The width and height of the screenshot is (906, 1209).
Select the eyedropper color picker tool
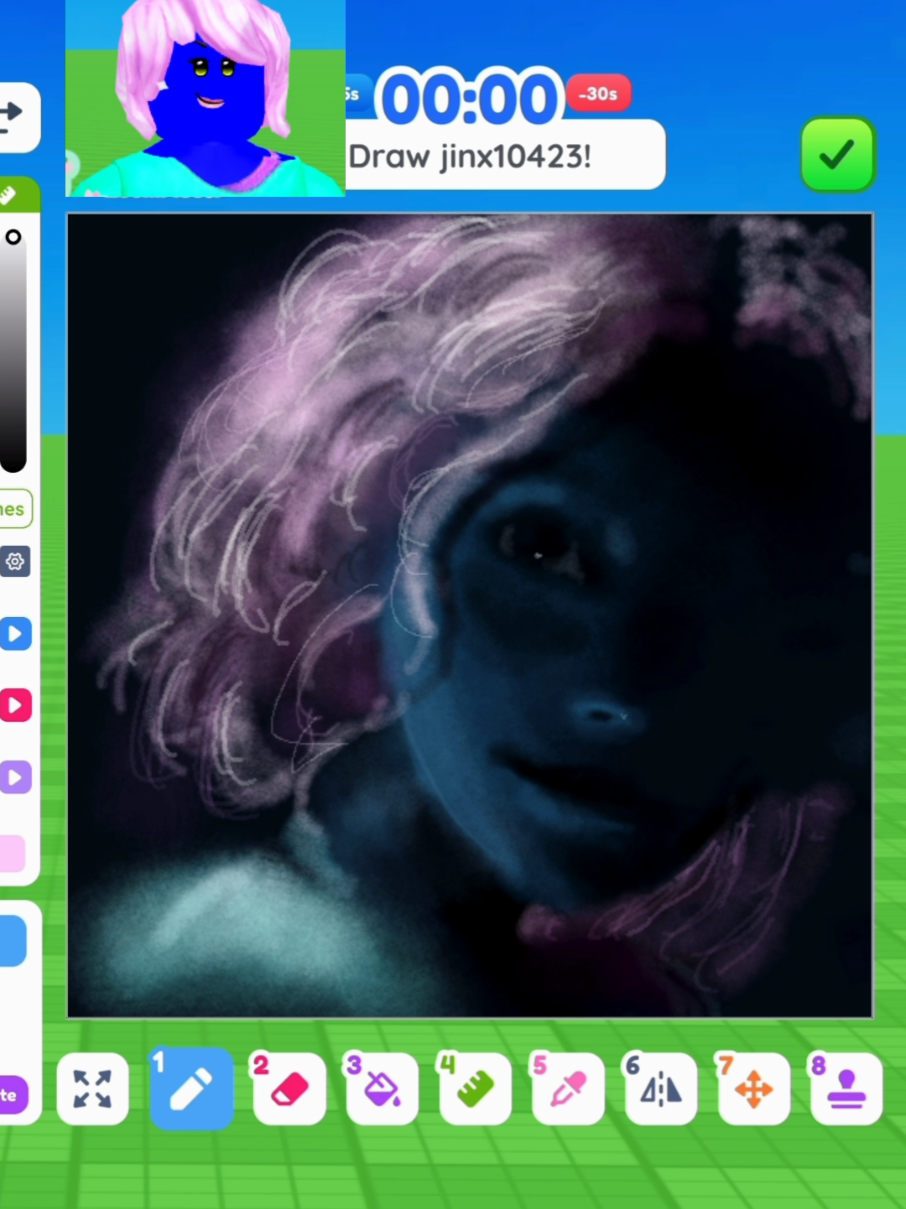568,1088
